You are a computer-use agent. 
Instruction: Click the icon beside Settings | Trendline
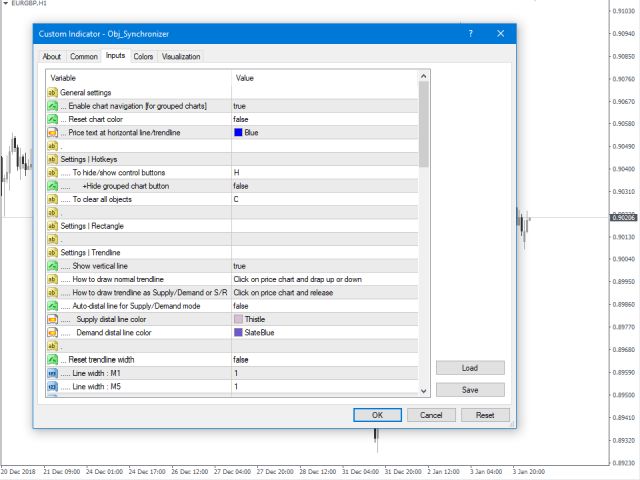(x=52, y=253)
